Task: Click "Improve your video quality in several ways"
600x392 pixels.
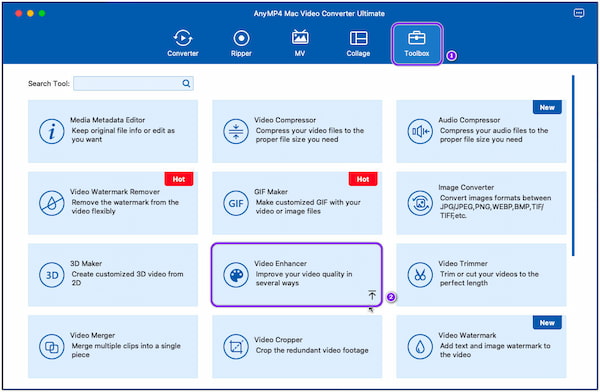Action: click(304, 278)
